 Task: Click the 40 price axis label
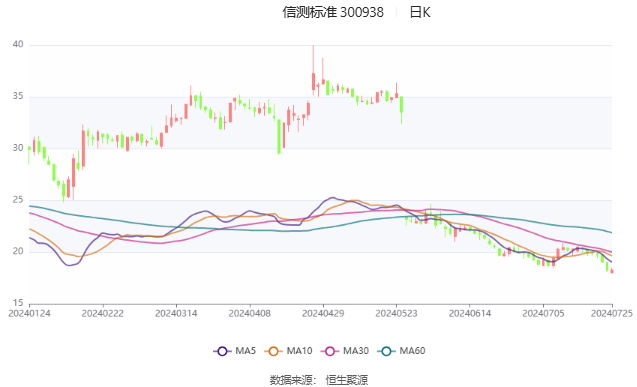click(x=18, y=44)
